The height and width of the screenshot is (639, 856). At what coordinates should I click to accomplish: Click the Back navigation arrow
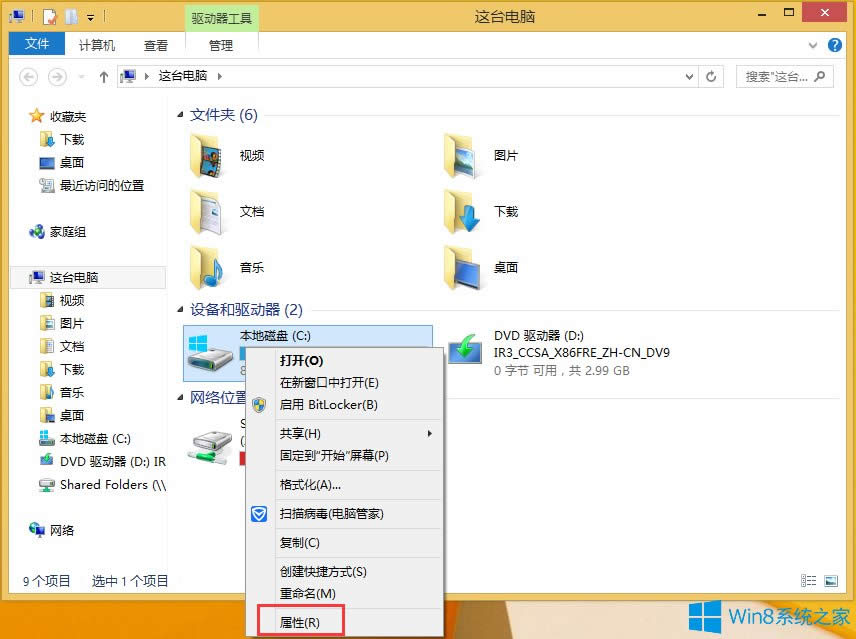pyautogui.click(x=27, y=76)
